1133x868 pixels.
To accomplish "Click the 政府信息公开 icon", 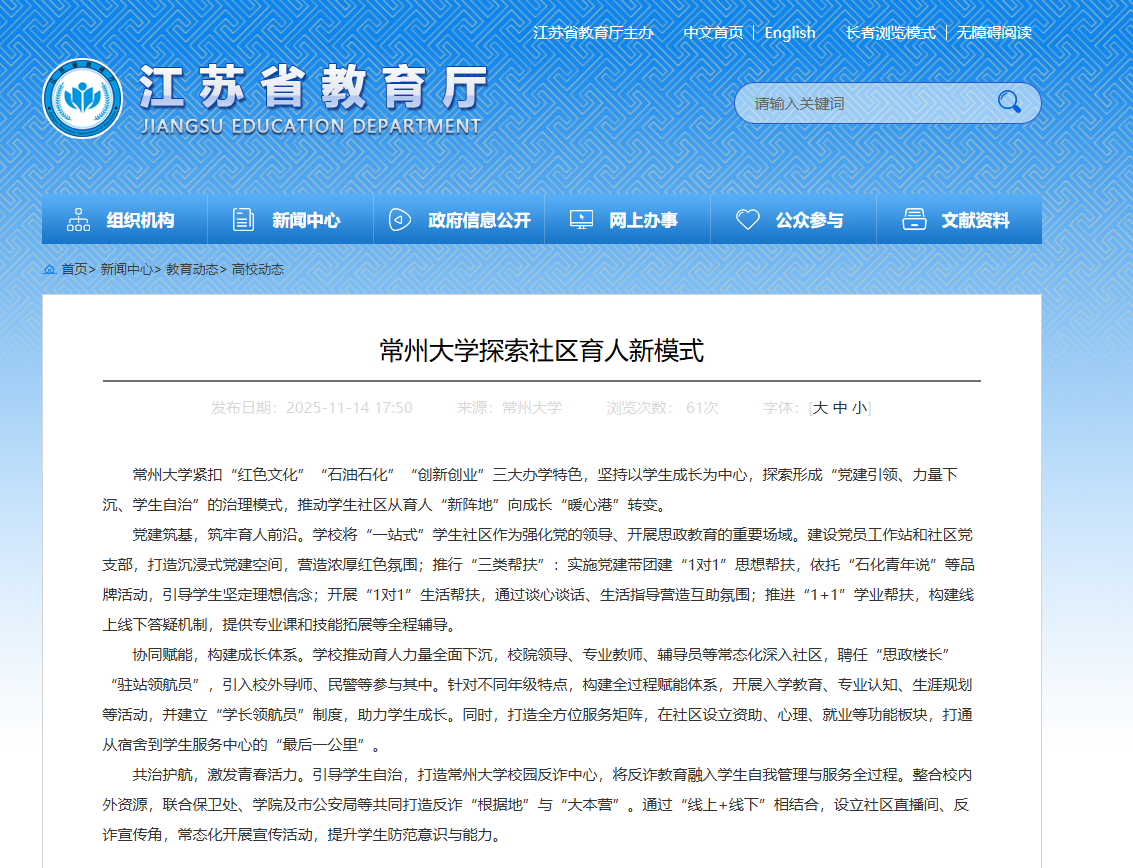I will coord(400,220).
